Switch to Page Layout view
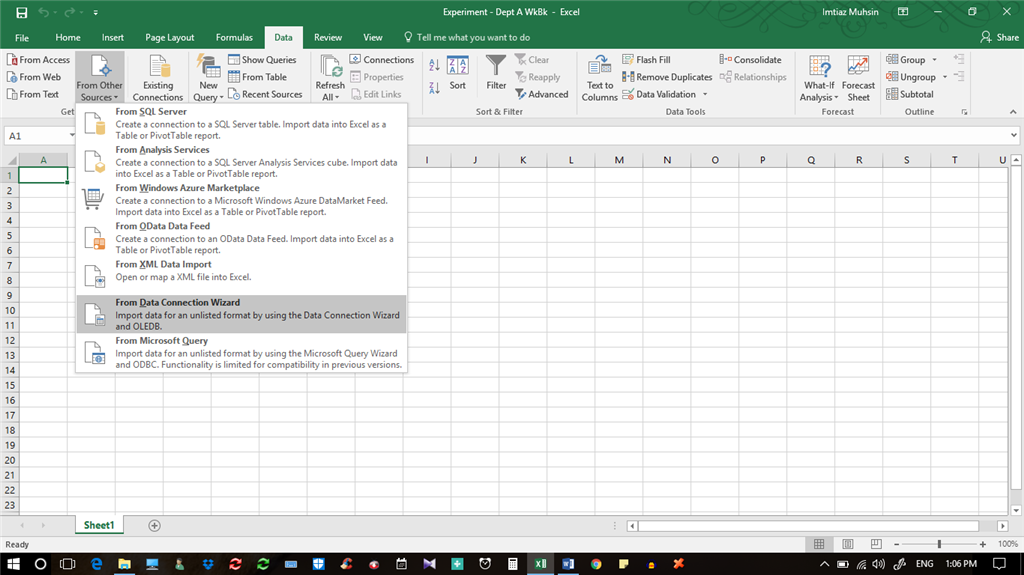The height and width of the screenshot is (575, 1024). 848,544
